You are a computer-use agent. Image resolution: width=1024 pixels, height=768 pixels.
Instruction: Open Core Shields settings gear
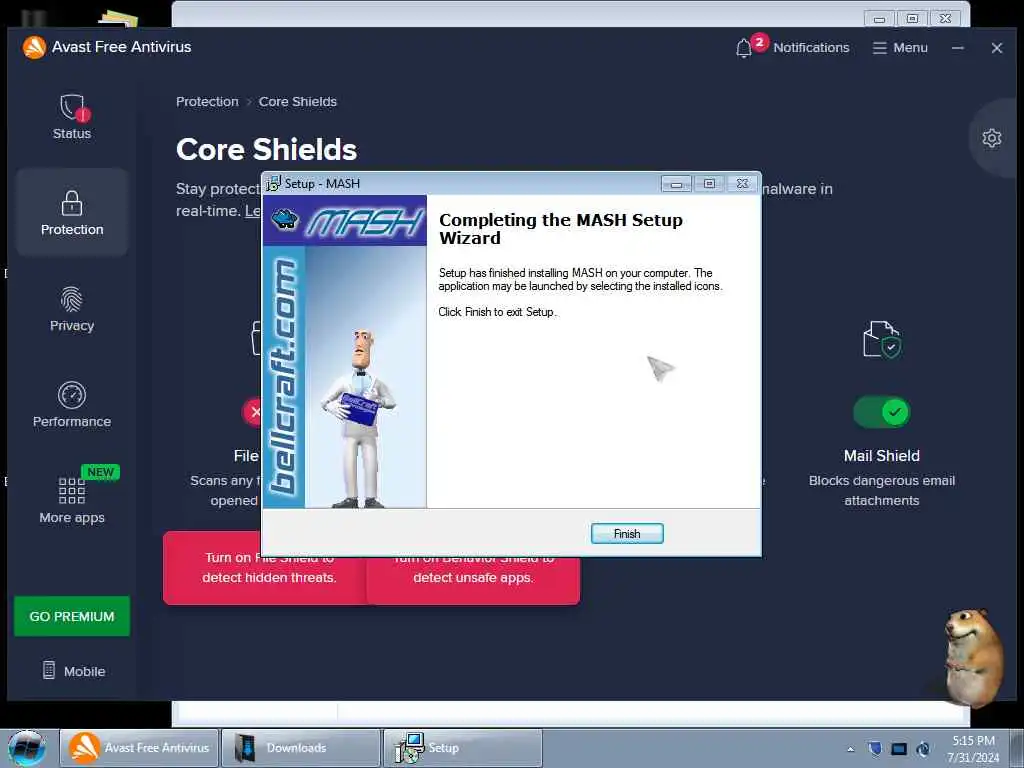pos(991,138)
